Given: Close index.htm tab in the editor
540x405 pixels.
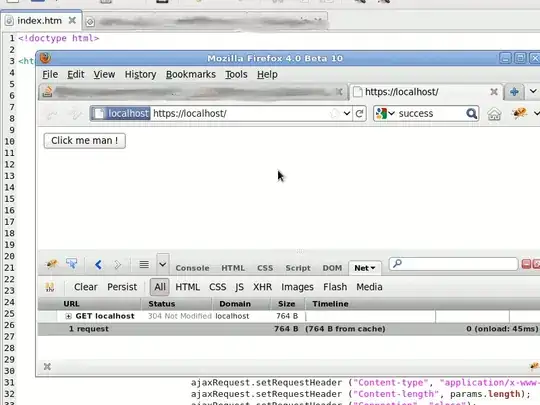Looking at the screenshot, I should pos(72,20).
